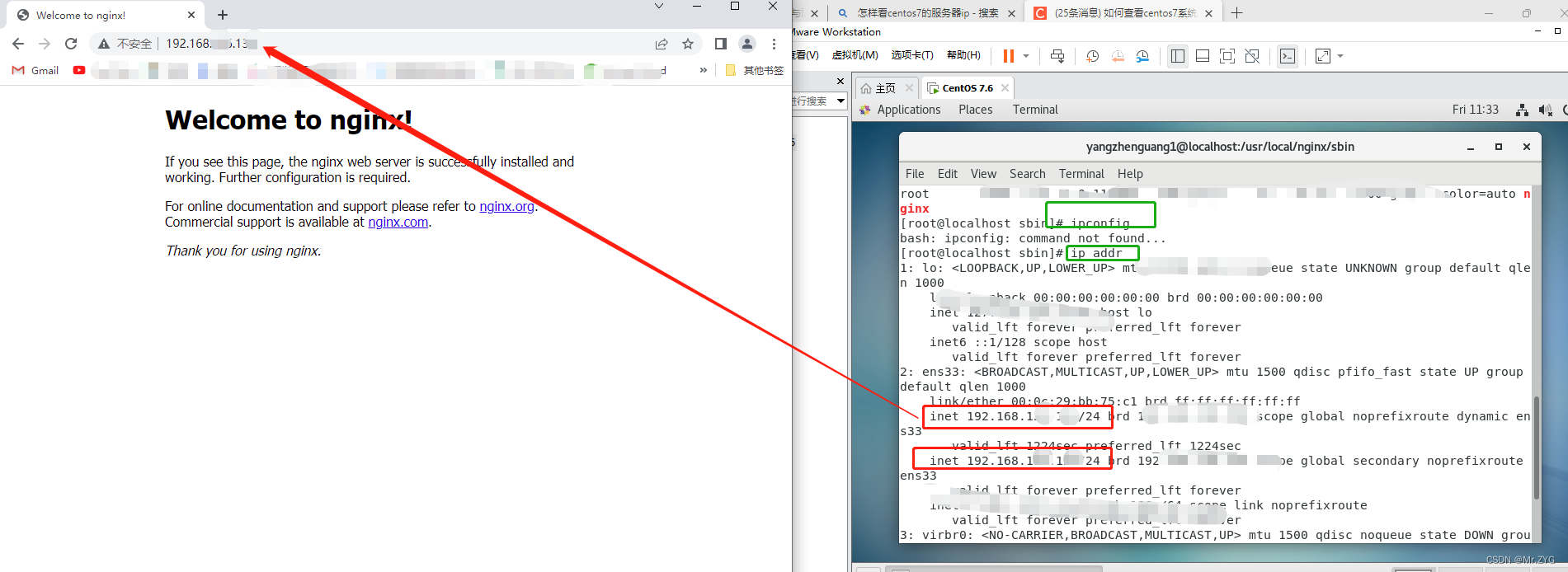Open CentOS Places menu

click(976, 110)
